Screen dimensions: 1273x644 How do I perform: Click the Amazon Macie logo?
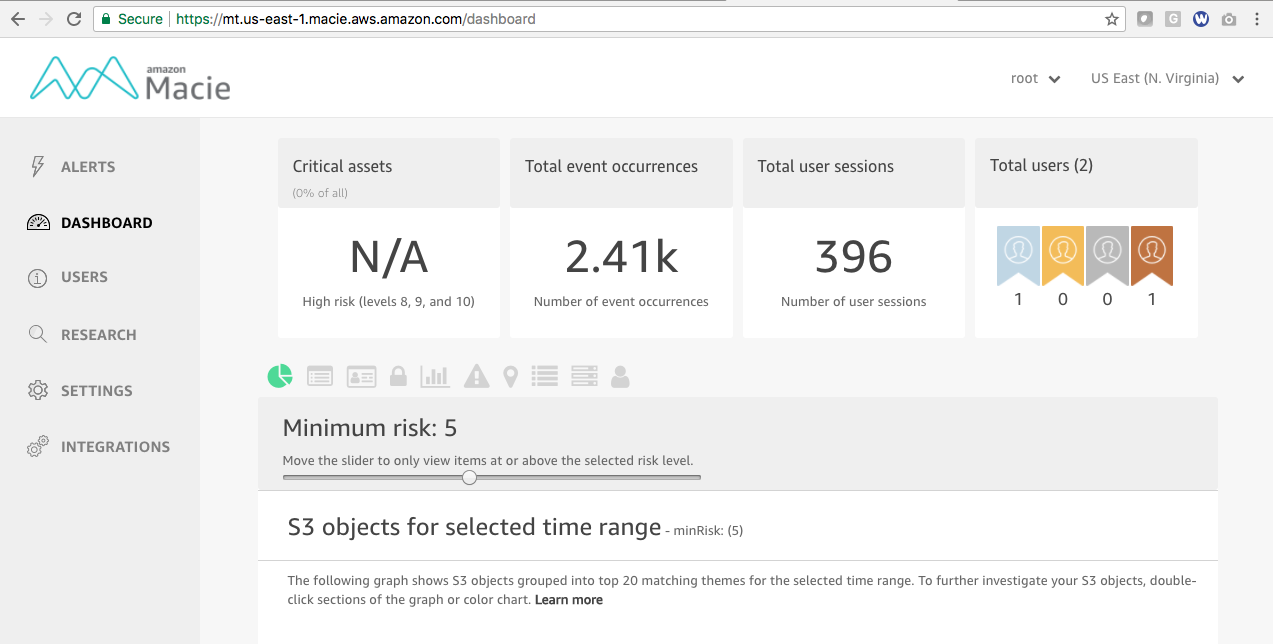(x=130, y=78)
